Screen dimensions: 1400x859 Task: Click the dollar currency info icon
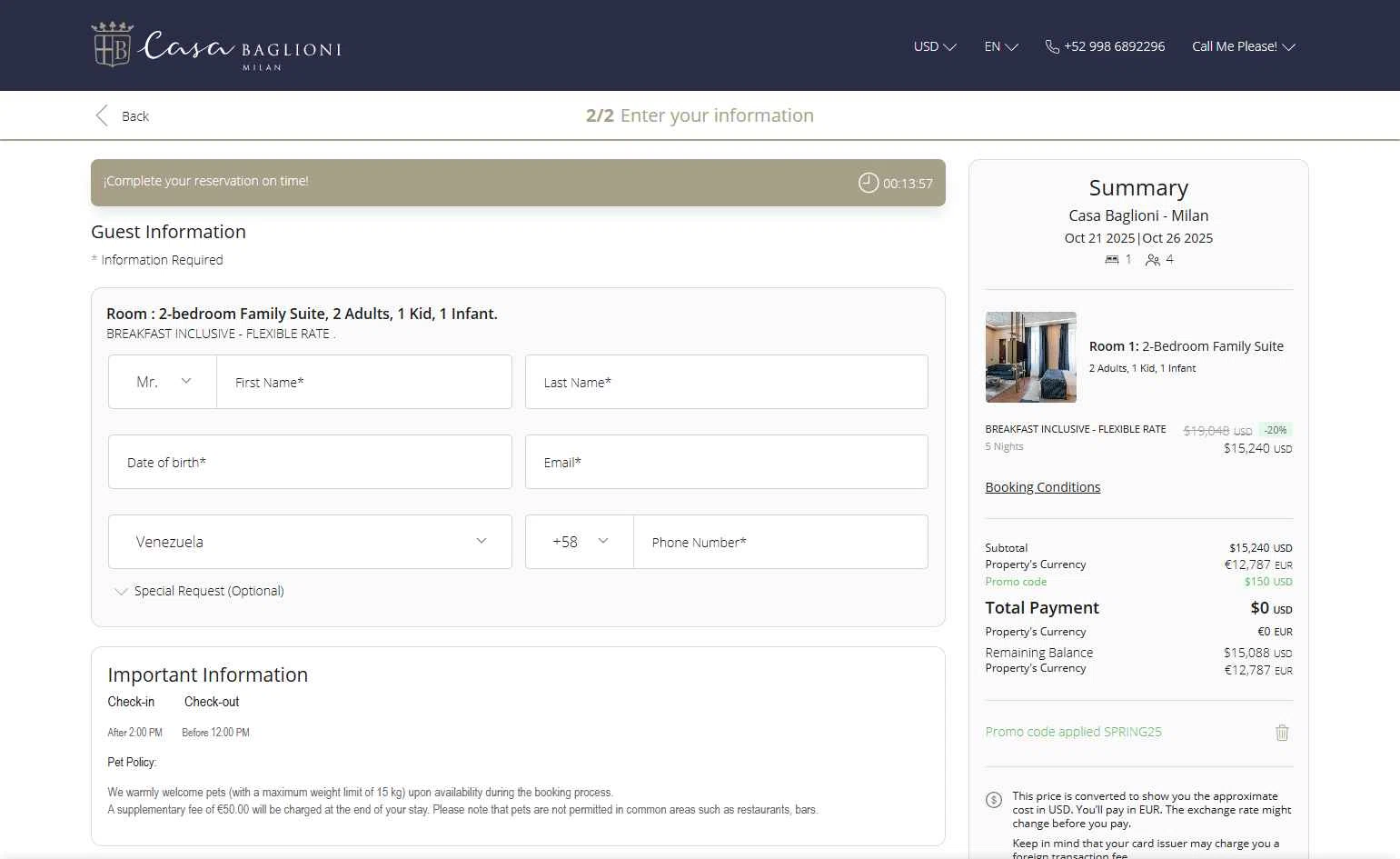pyautogui.click(x=994, y=800)
